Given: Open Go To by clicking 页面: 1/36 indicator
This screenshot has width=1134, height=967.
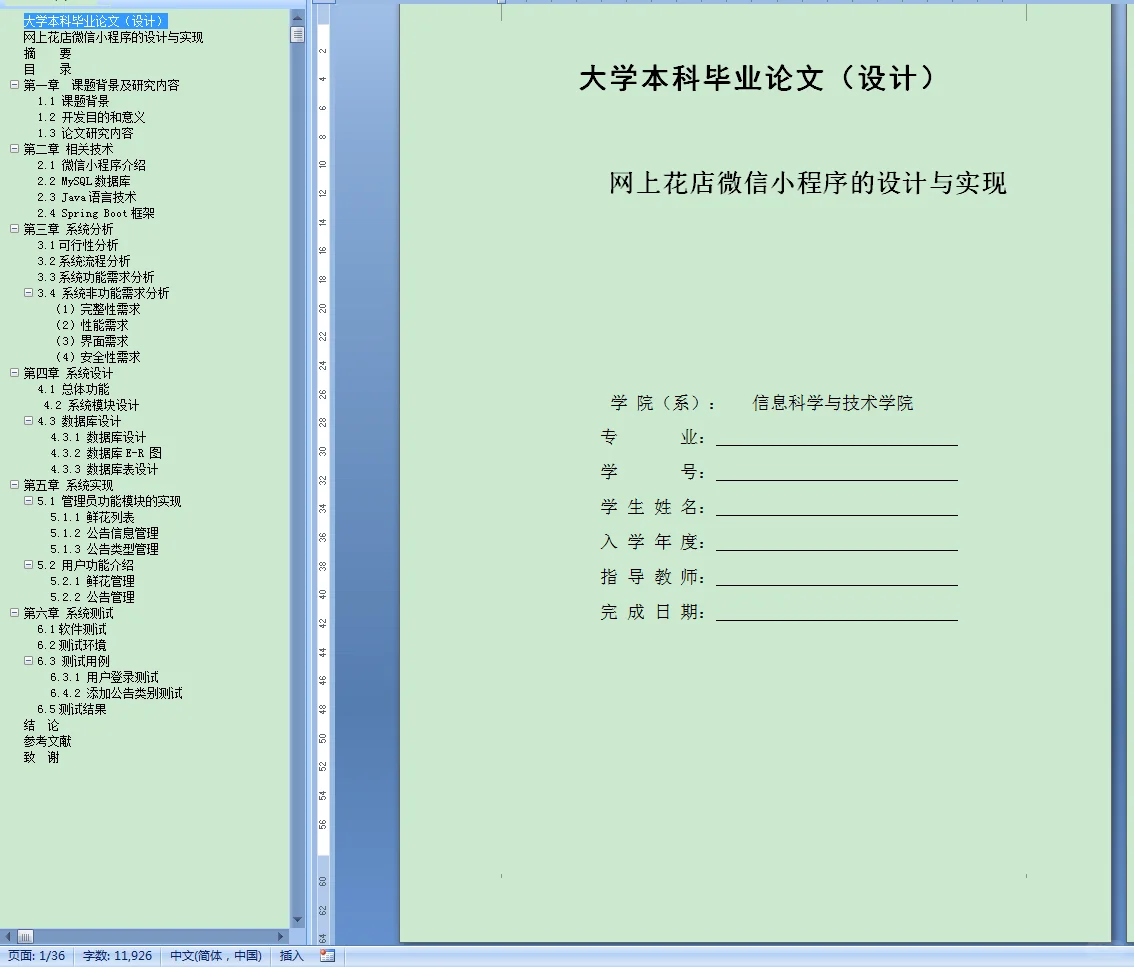Looking at the screenshot, I should point(35,956).
